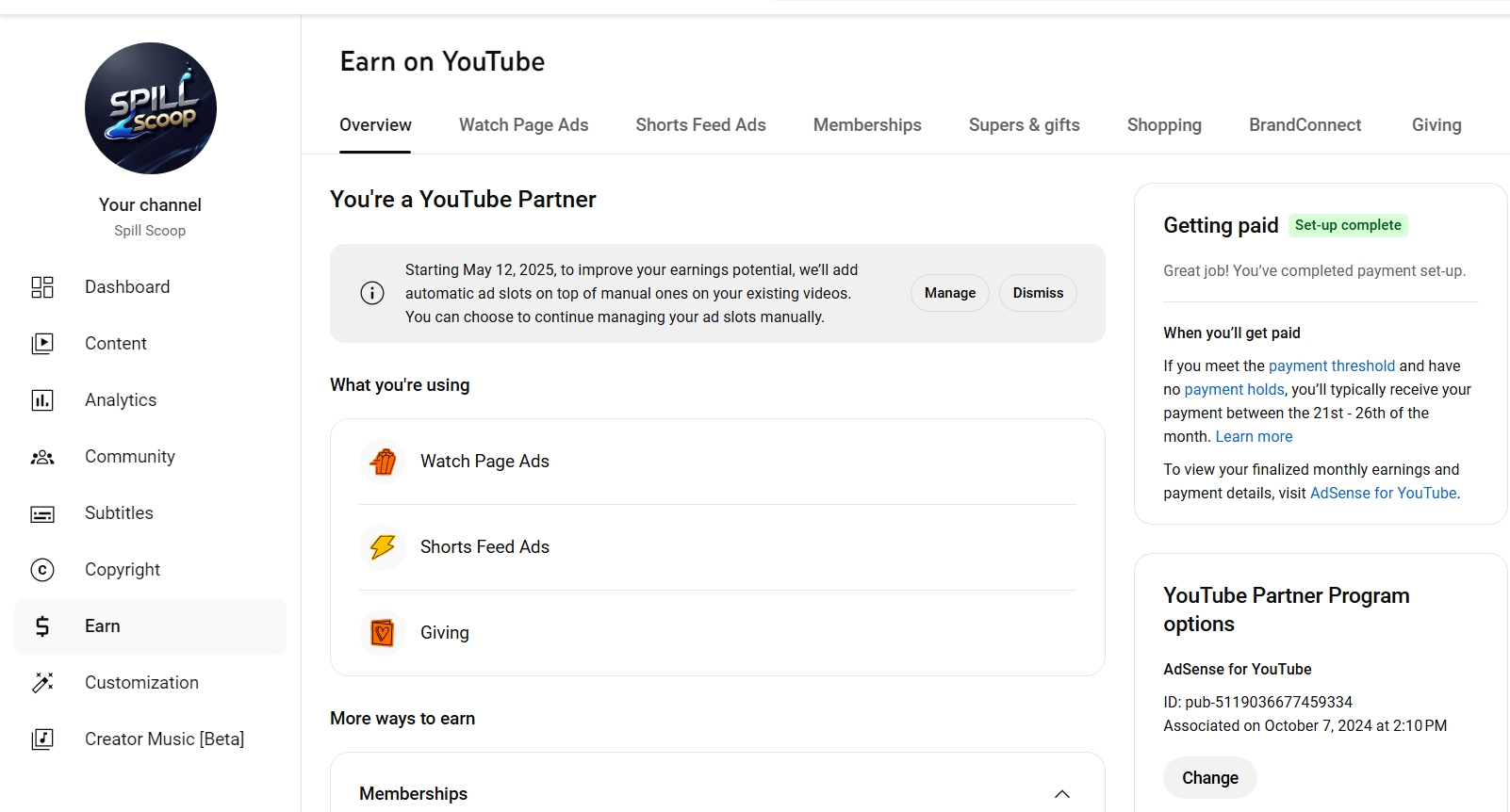
Task: Open the payment threshold link
Action: coord(1332,365)
